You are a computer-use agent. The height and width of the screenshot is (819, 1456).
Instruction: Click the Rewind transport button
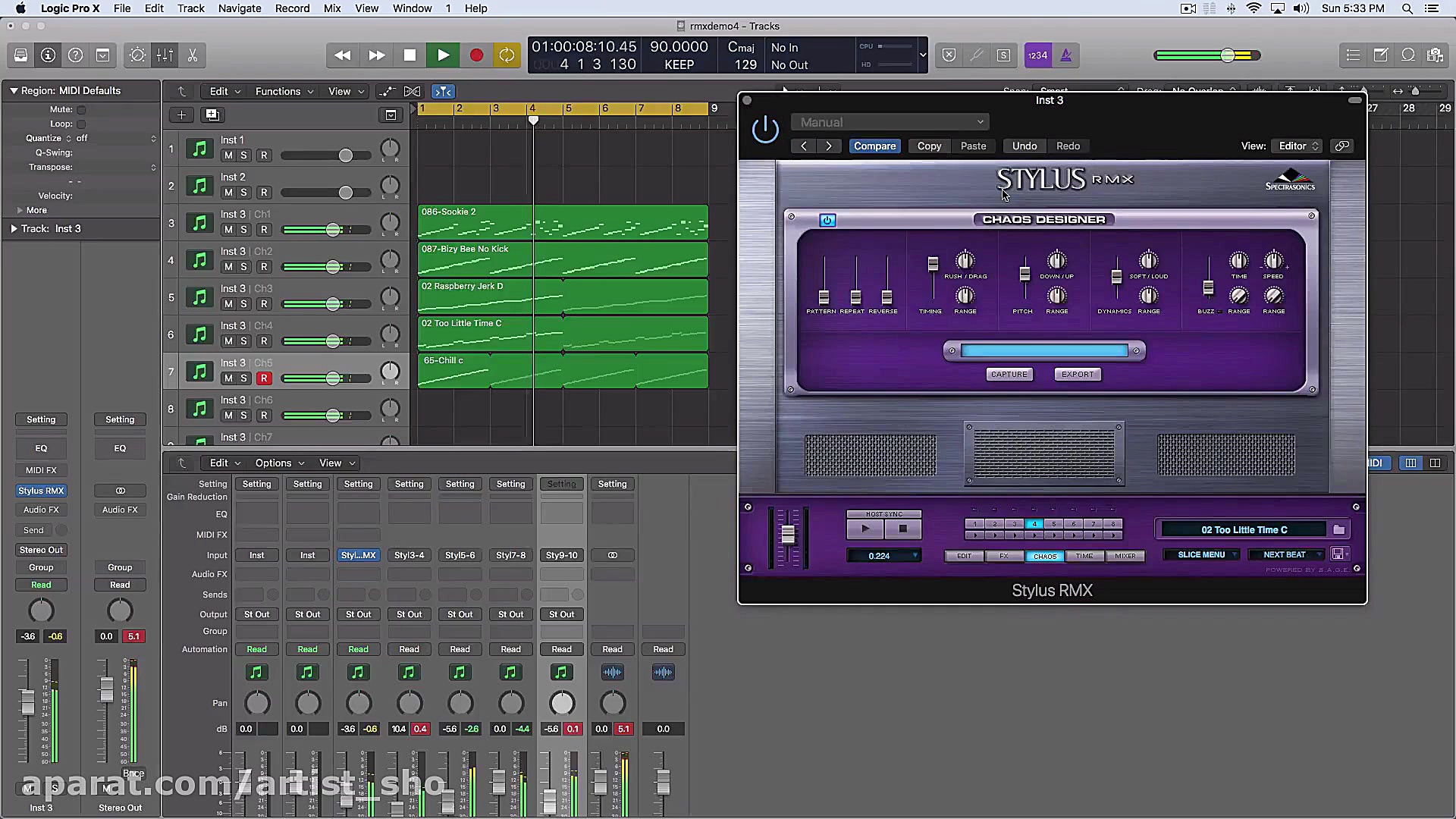(x=343, y=55)
